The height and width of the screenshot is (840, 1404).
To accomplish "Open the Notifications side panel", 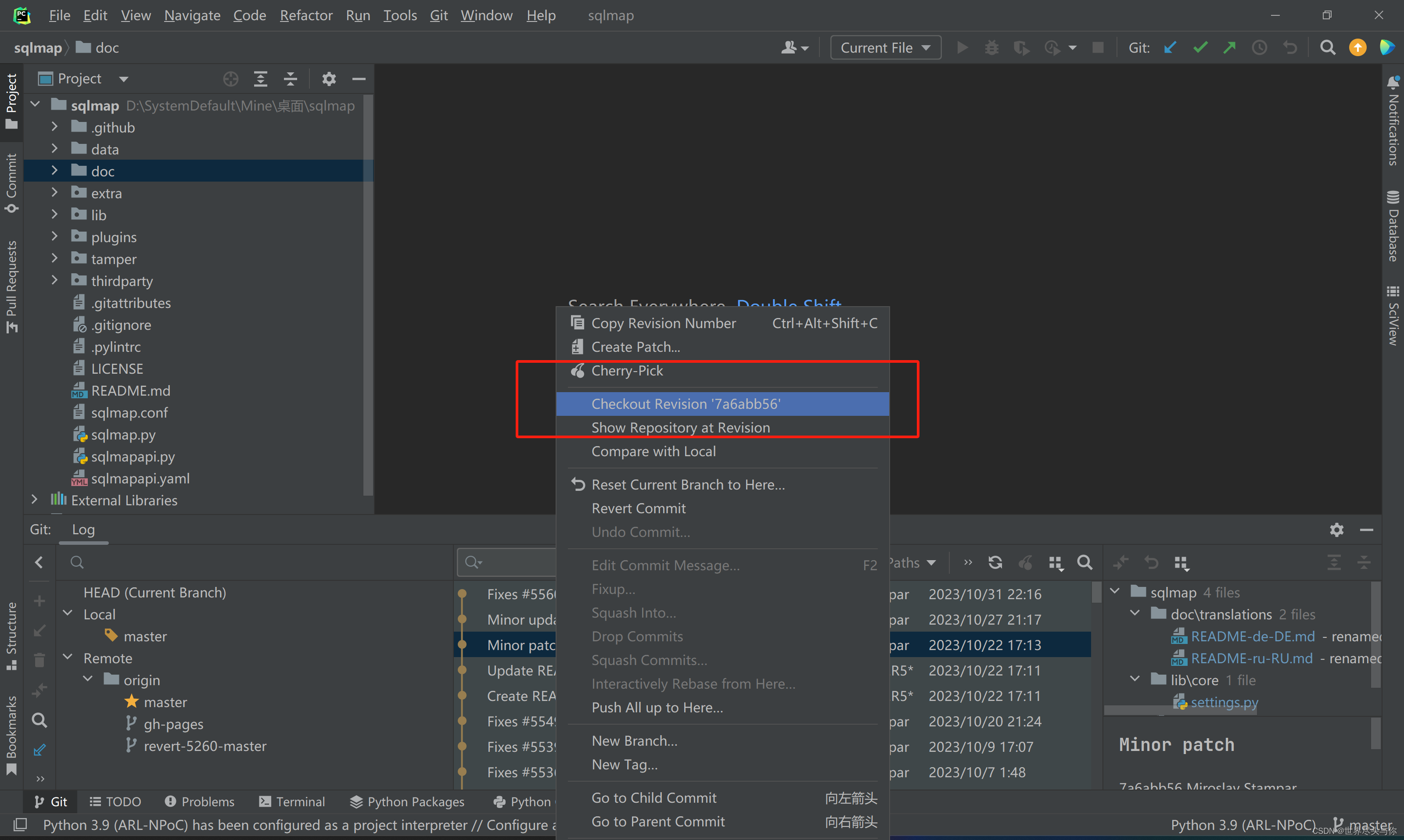I will 1393,121.
